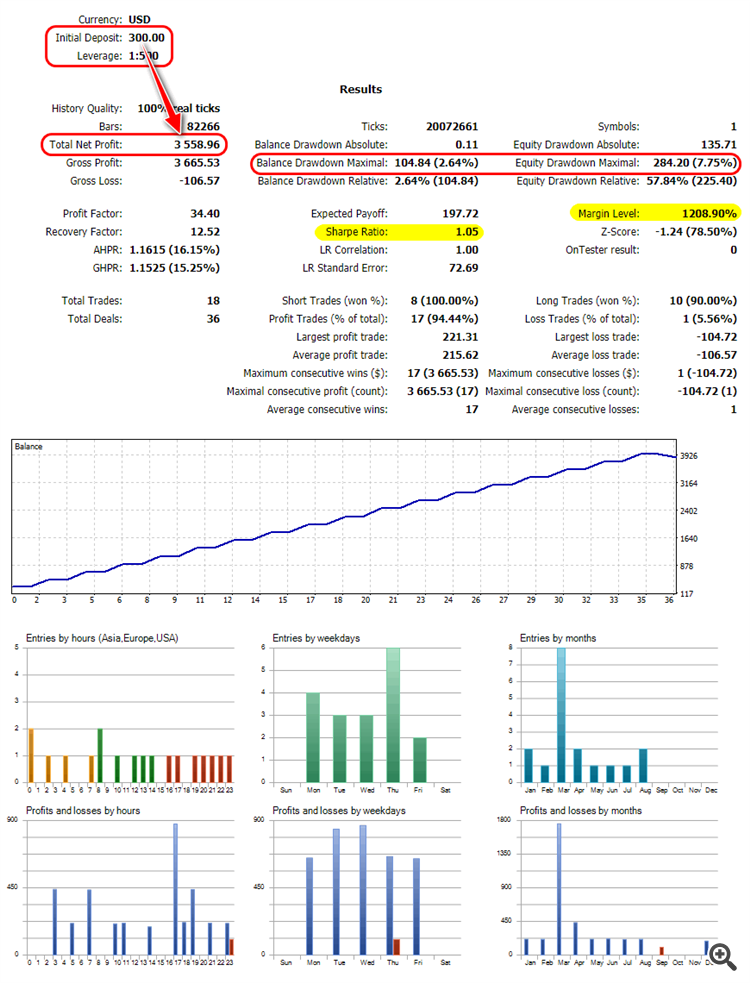750x983 pixels.
Task: Click Equity Drawdown Maximal value 284.20 (7.75%)
Action: (x=695, y=163)
